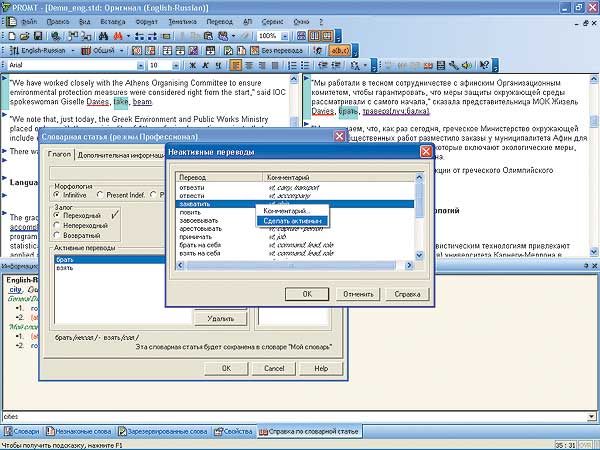Click the numbered list icon
Screen dimensions: 600x450
[292, 65]
